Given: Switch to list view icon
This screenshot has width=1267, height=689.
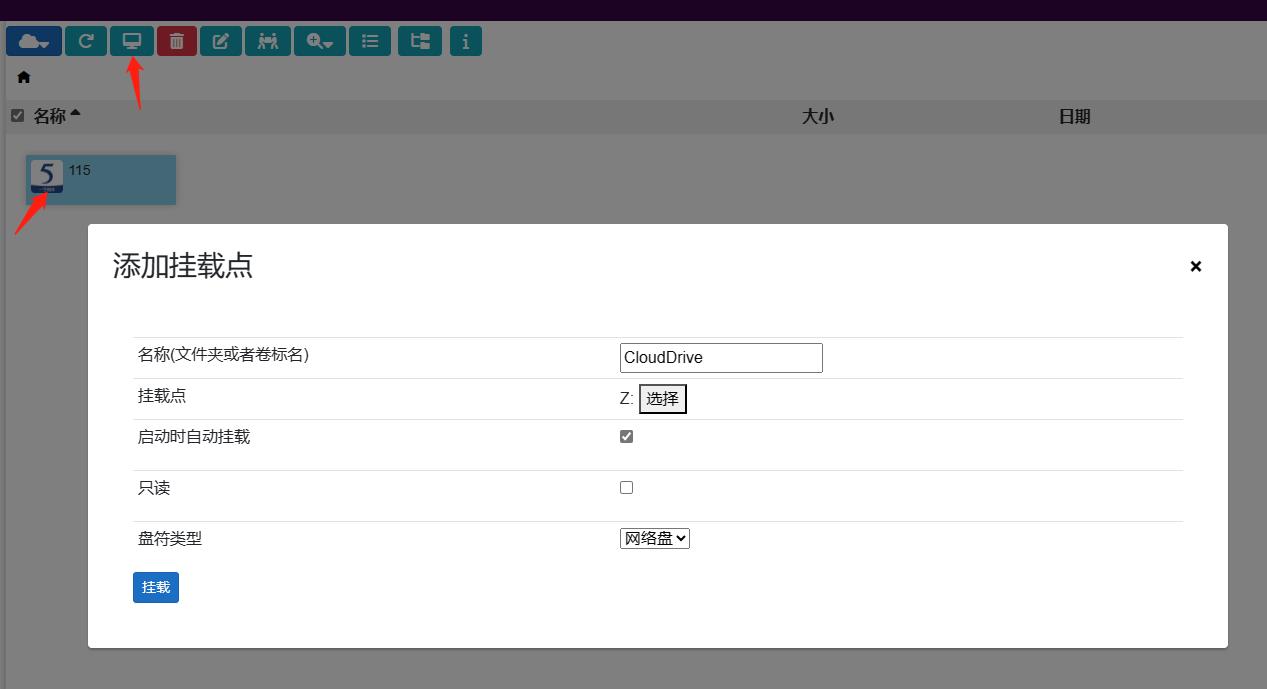Looking at the screenshot, I should click(x=370, y=41).
